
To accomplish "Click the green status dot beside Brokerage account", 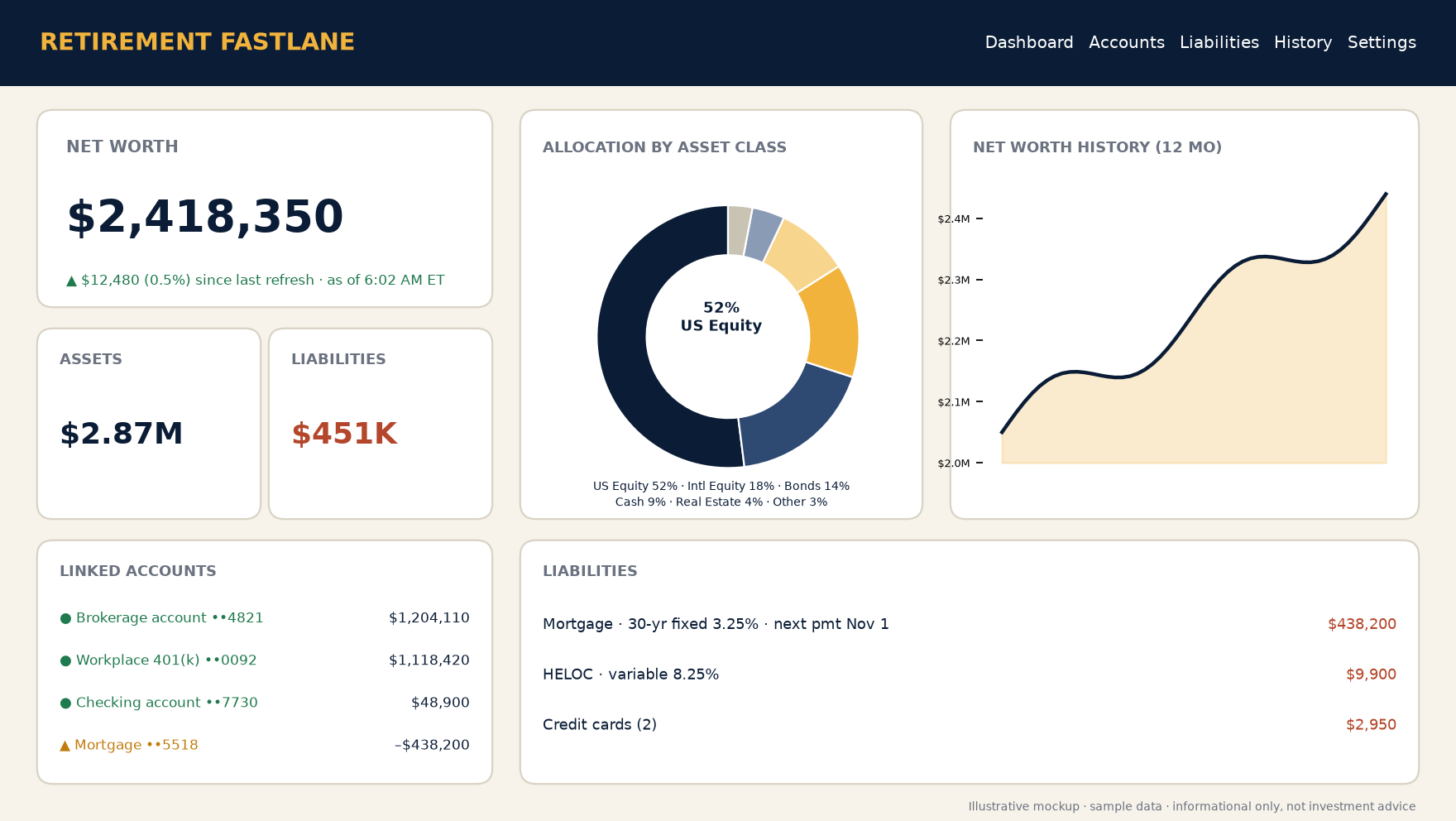I will coord(65,618).
